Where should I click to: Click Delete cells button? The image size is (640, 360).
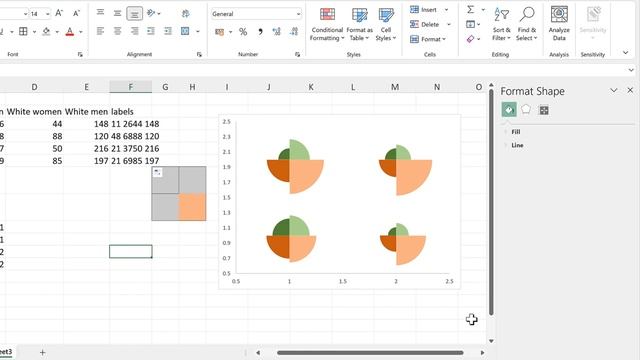point(425,24)
